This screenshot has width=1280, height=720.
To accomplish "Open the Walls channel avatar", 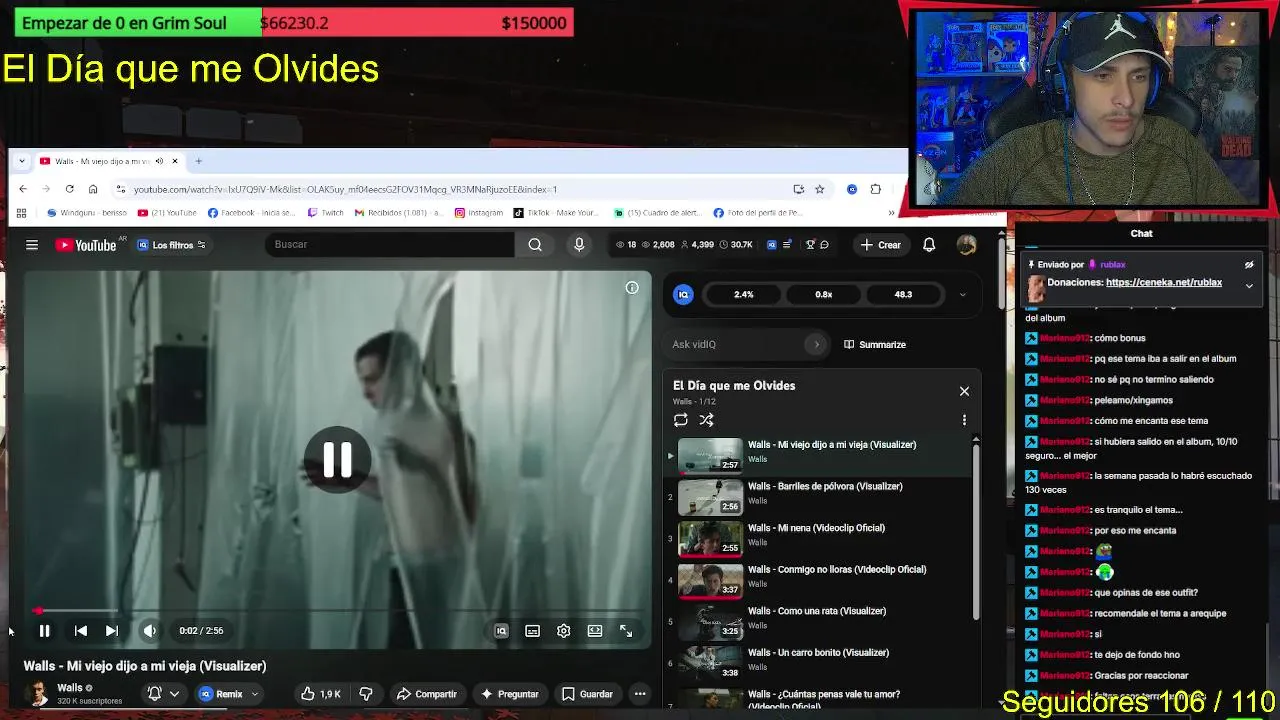I will [38, 694].
